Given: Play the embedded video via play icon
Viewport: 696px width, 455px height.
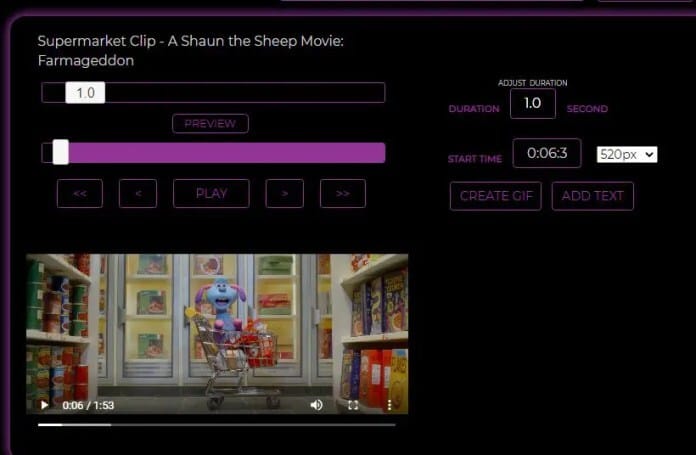Looking at the screenshot, I should tap(44, 405).
